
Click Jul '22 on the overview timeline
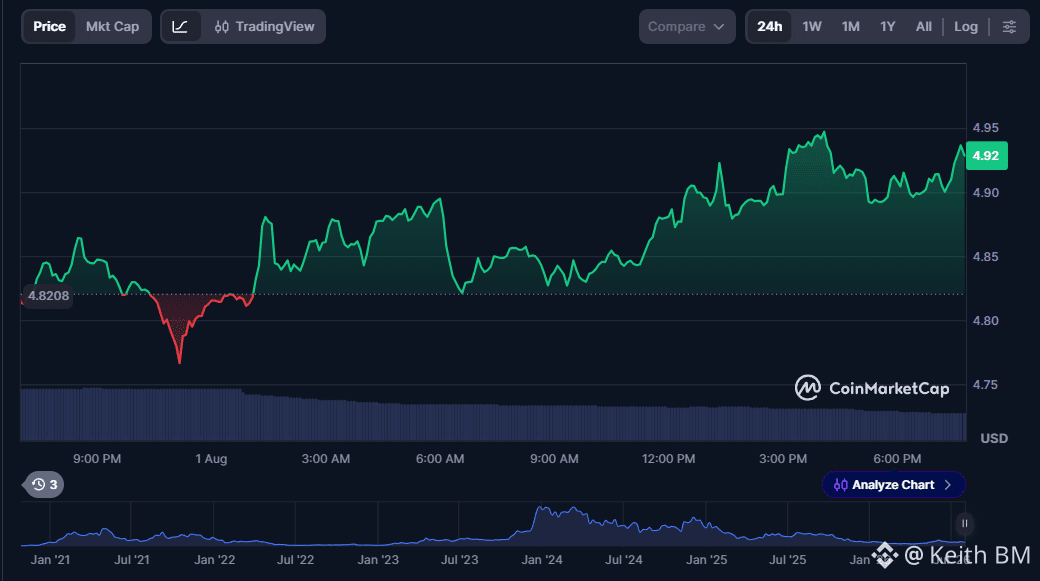(295, 560)
